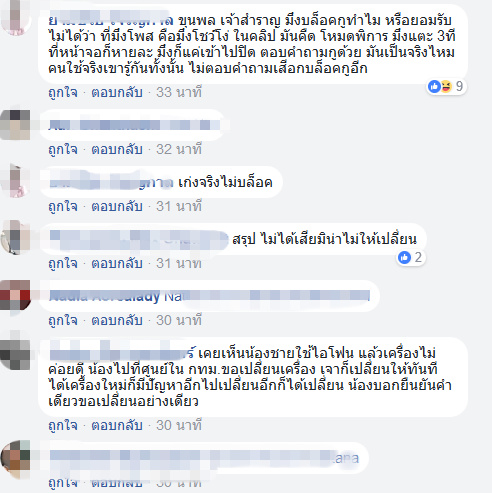Reply to the เก่งจริงไม่บล็อค comment via ตอบกลับ
The width and height of the screenshot is (492, 493).
[x=117, y=206]
